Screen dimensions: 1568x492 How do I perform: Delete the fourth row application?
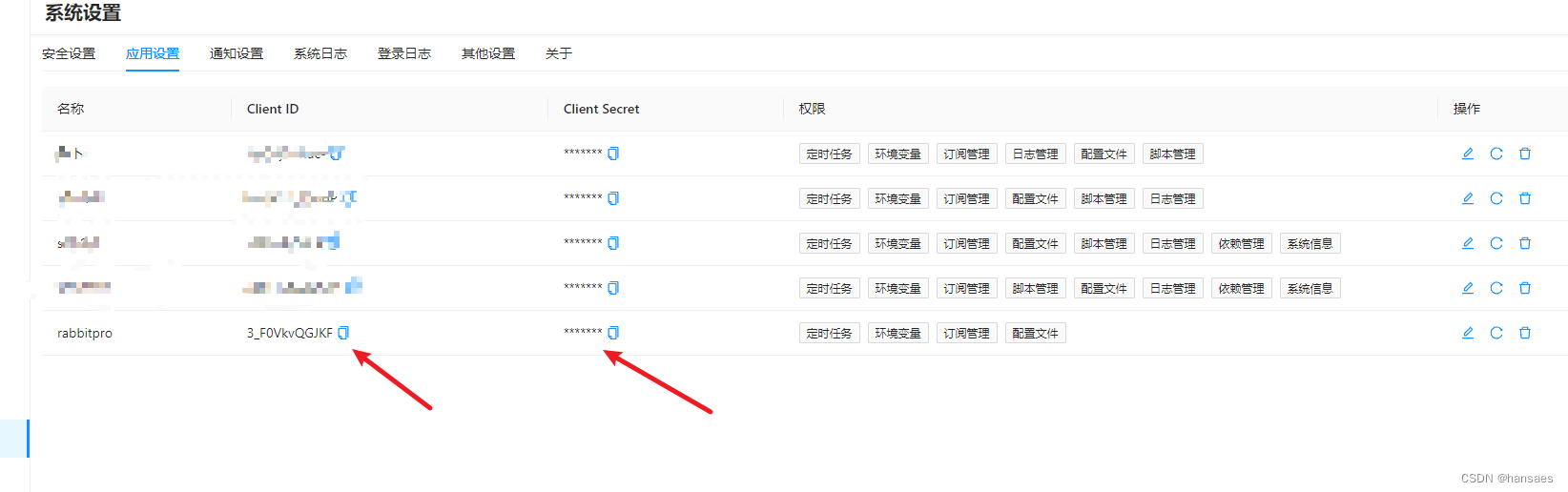pyautogui.click(x=1525, y=288)
